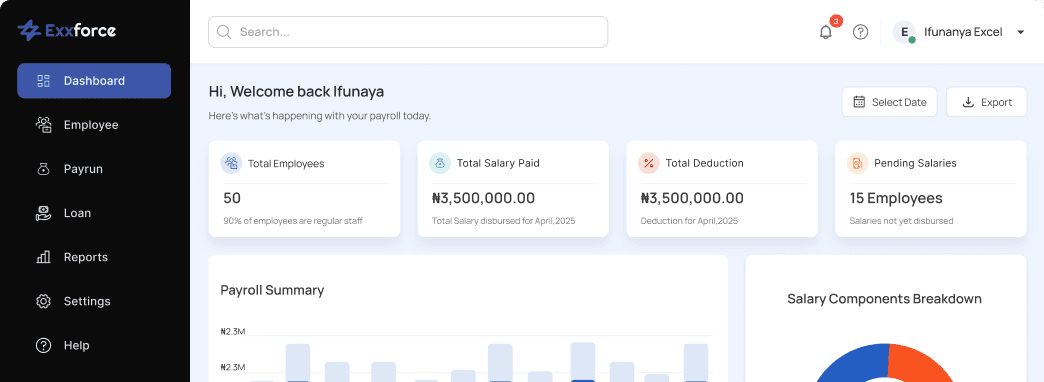Click the Payrun money bag icon
The height and width of the screenshot is (382, 1044).
point(43,169)
